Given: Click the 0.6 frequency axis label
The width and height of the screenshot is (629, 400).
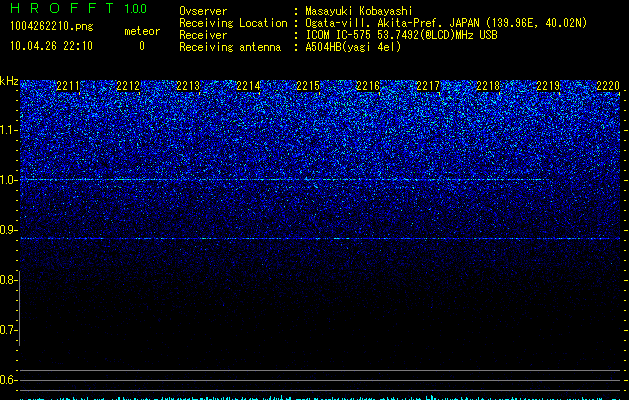Looking at the screenshot, I should (x=8, y=380).
